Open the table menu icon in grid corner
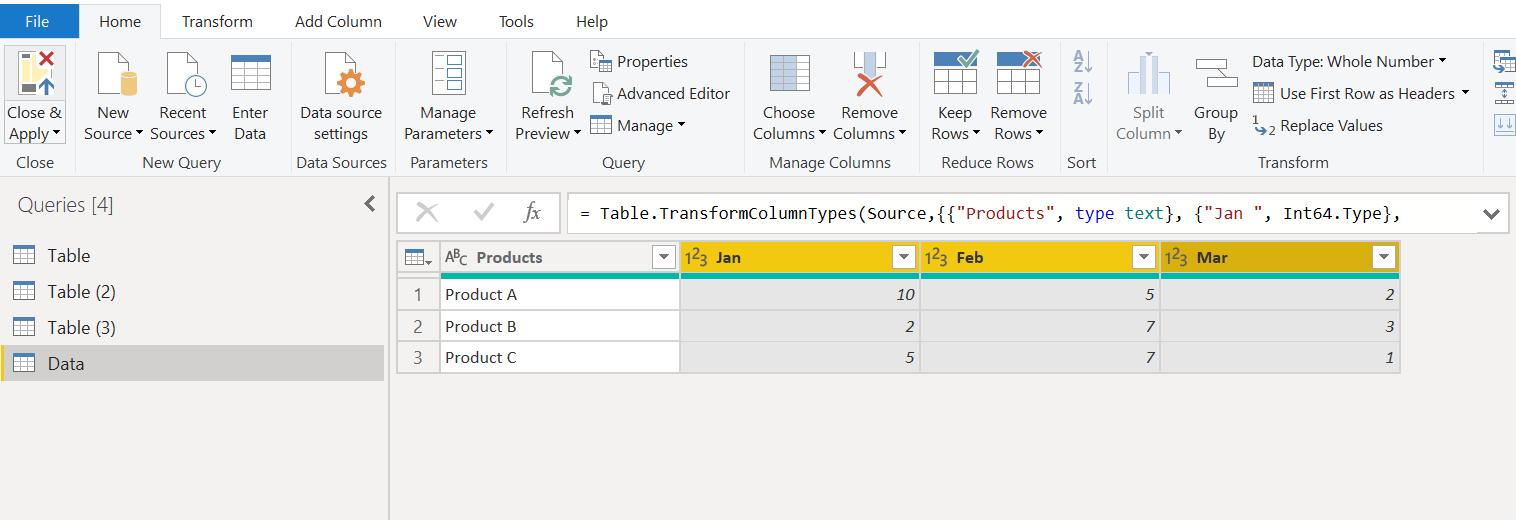This screenshot has height=520, width=1516. [418, 258]
